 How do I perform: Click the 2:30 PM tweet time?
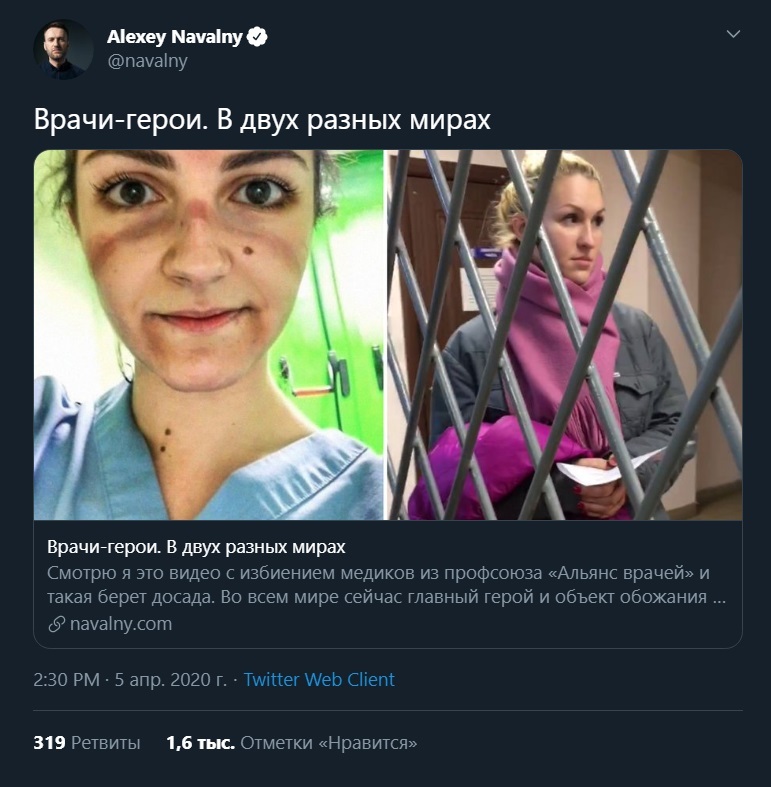(66, 680)
